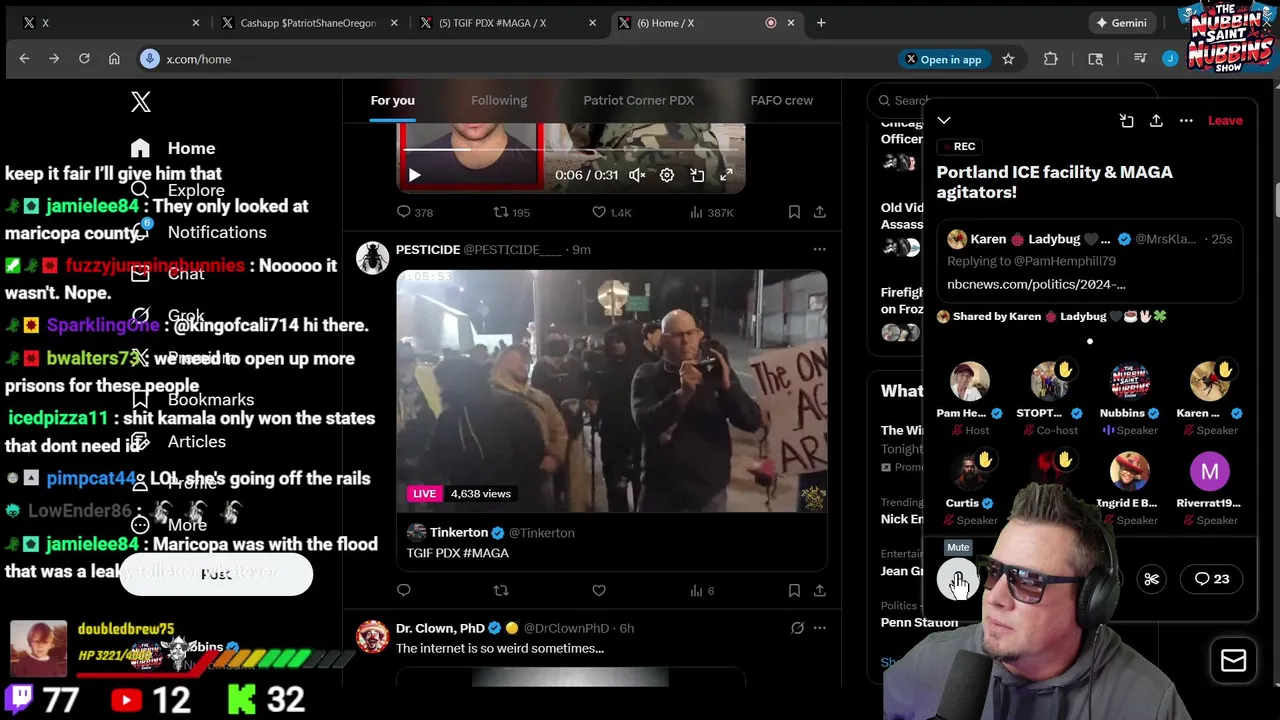Reply to the post with 378 replies

tap(415, 212)
